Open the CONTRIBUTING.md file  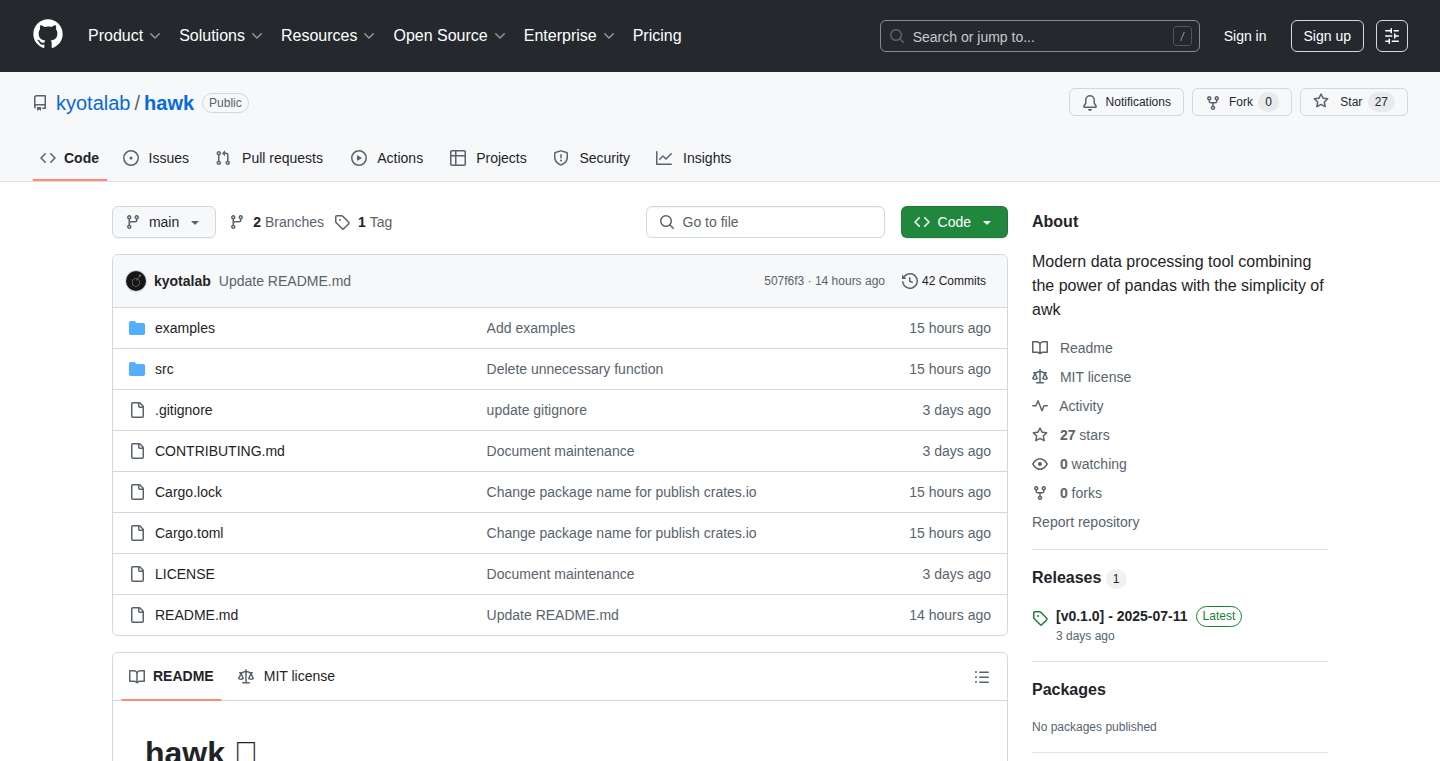(x=220, y=451)
